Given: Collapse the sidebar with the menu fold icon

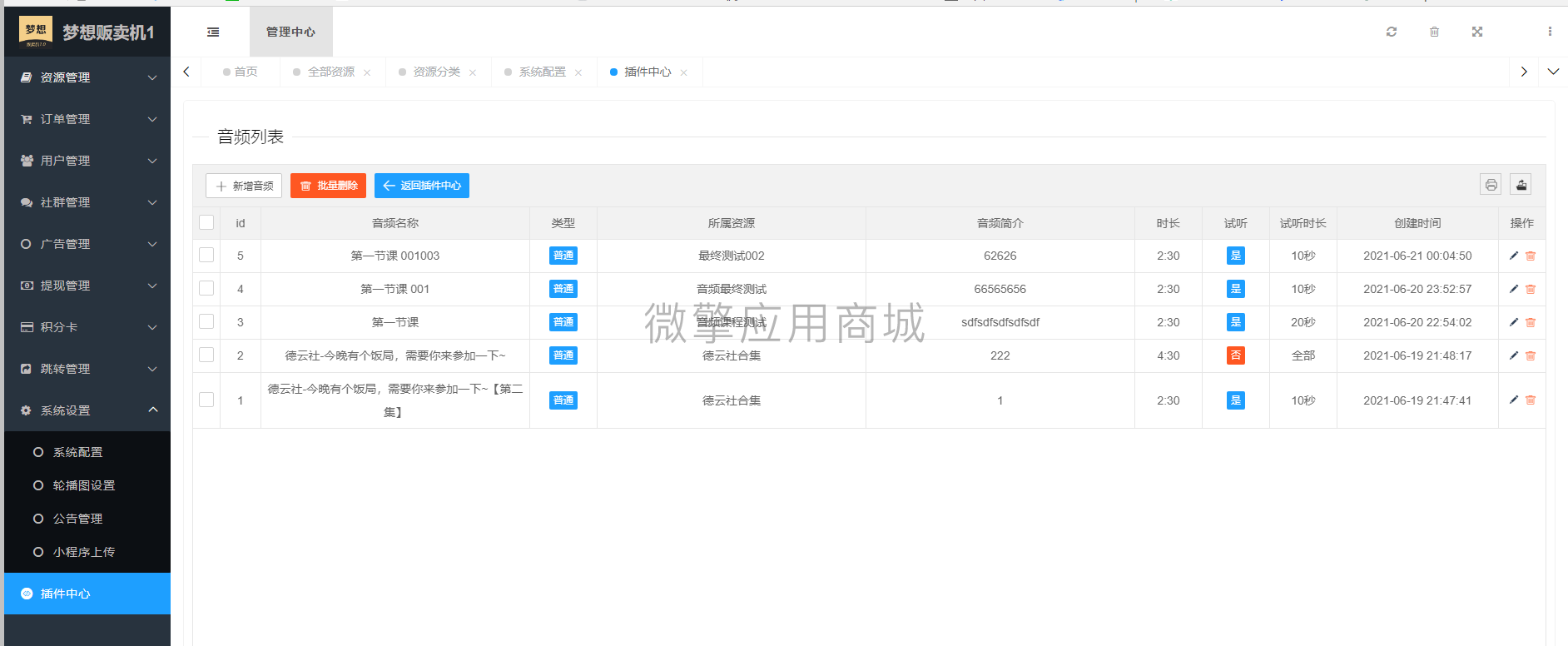Looking at the screenshot, I should (x=213, y=32).
